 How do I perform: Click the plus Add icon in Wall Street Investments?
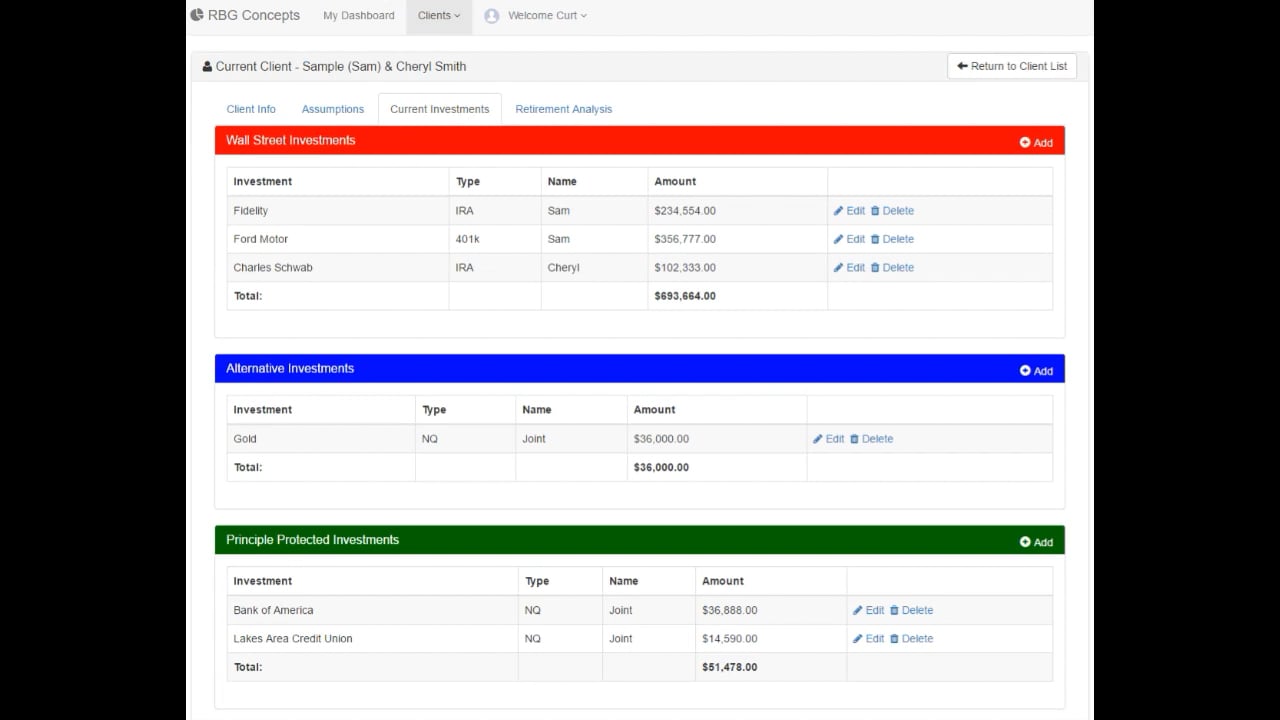coord(1025,143)
